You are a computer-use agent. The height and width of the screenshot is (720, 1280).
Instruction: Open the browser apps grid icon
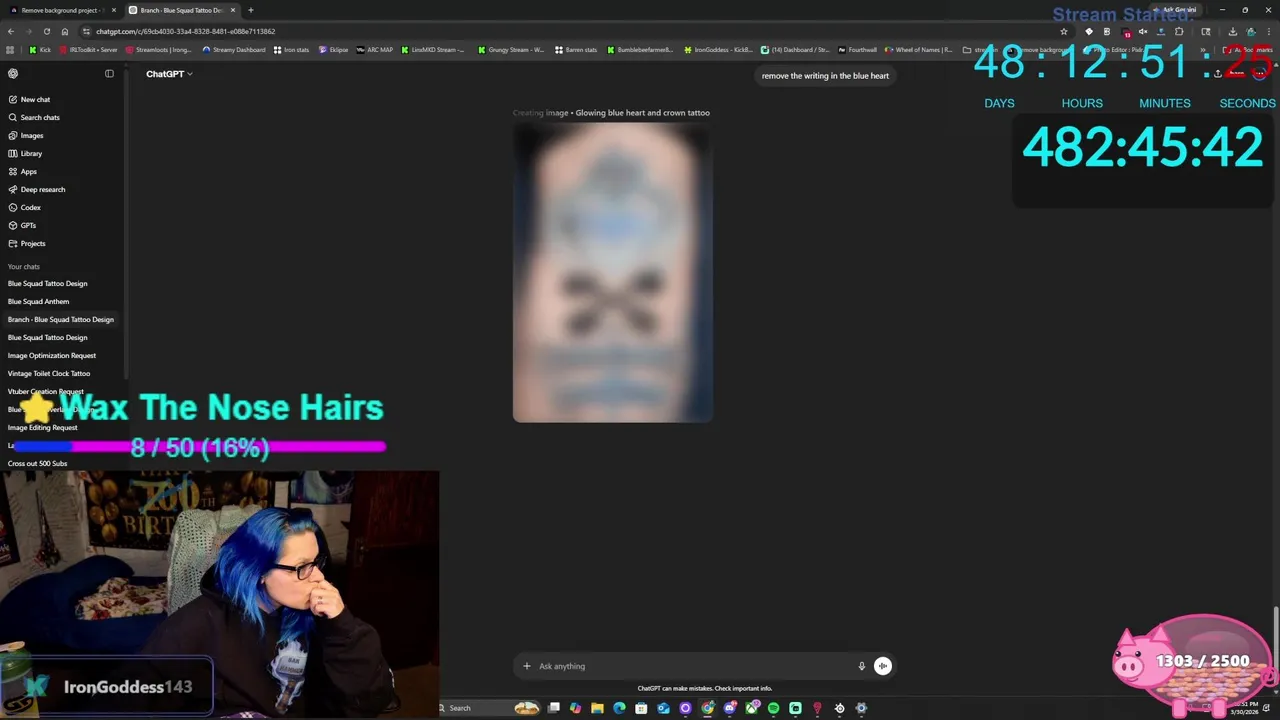(x=11, y=49)
